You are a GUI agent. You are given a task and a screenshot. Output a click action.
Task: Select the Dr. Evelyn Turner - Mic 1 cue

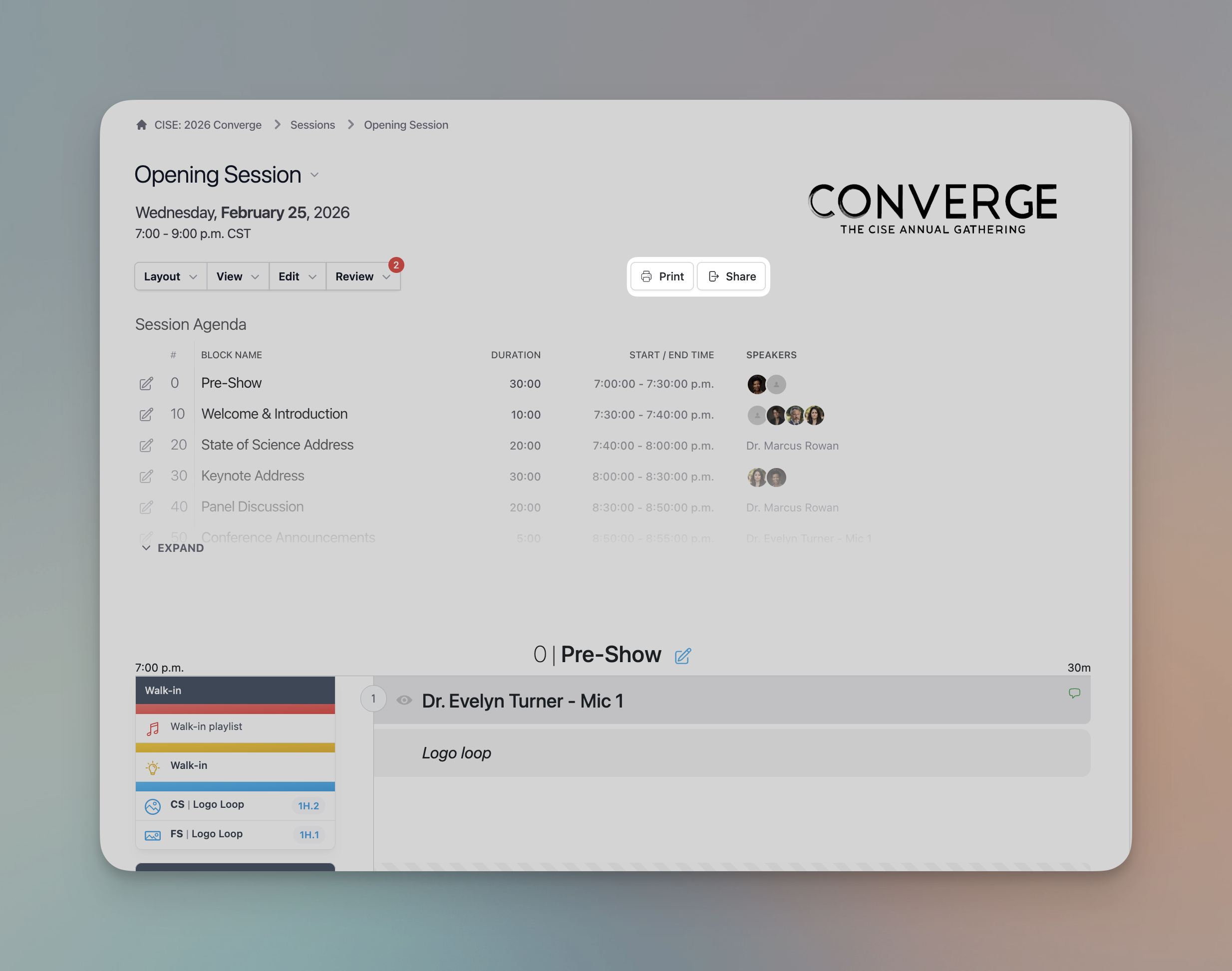tap(731, 701)
